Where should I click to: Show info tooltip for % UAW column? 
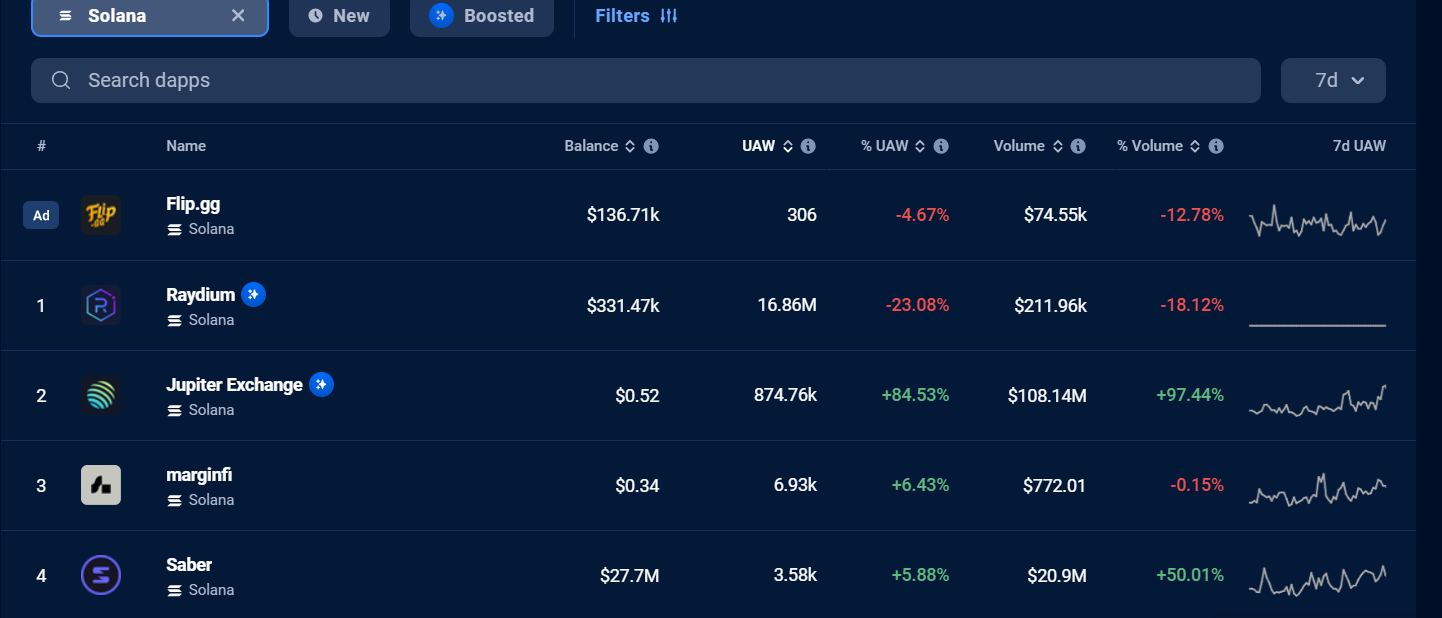(941, 146)
